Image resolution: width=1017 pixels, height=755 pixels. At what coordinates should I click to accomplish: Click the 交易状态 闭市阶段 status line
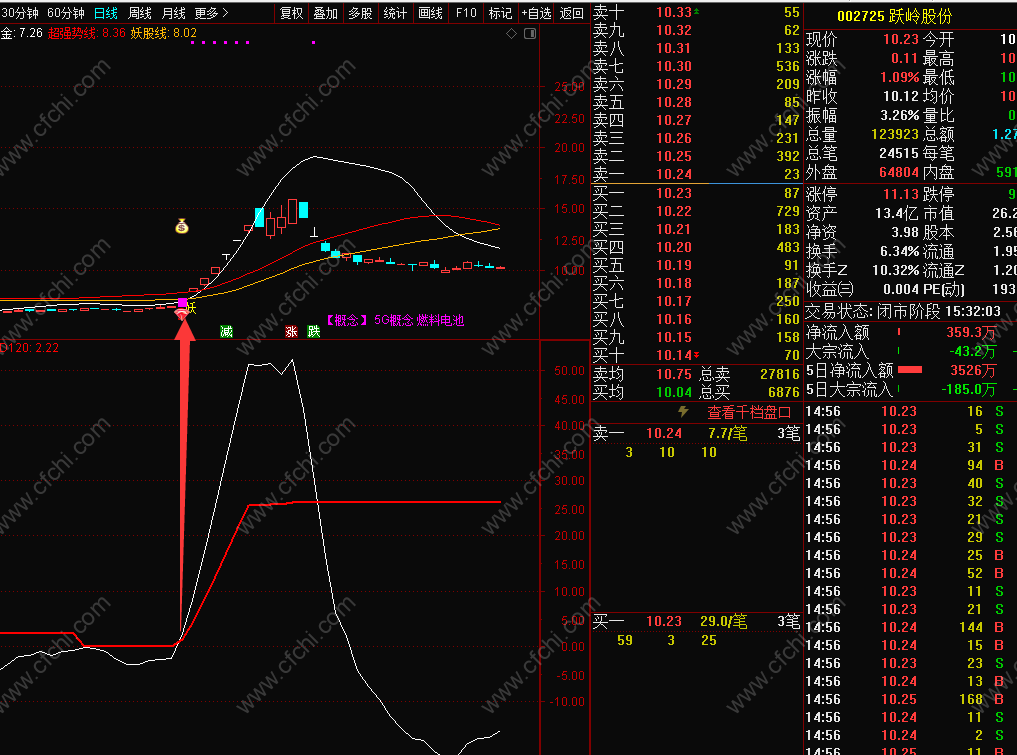pos(903,311)
